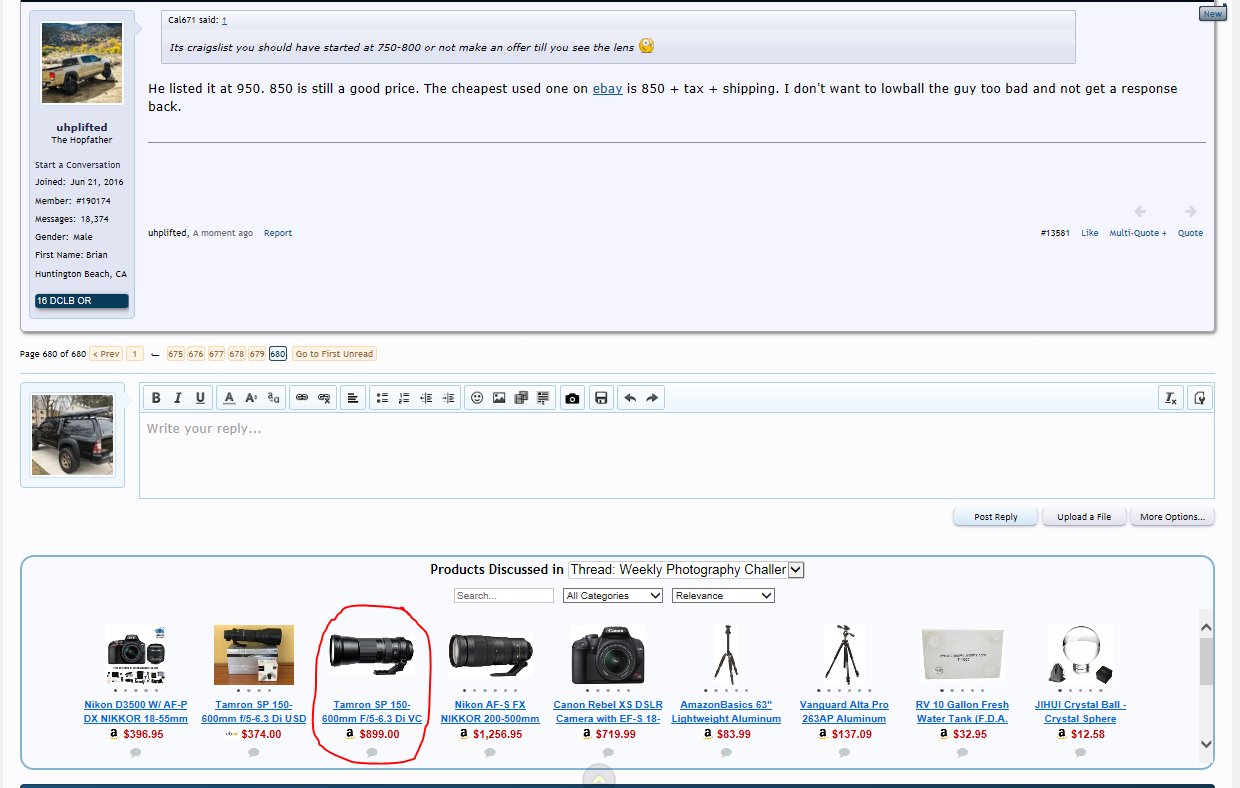Open the text alignment option
The image size is (1240, 788).
coord(353,398)
